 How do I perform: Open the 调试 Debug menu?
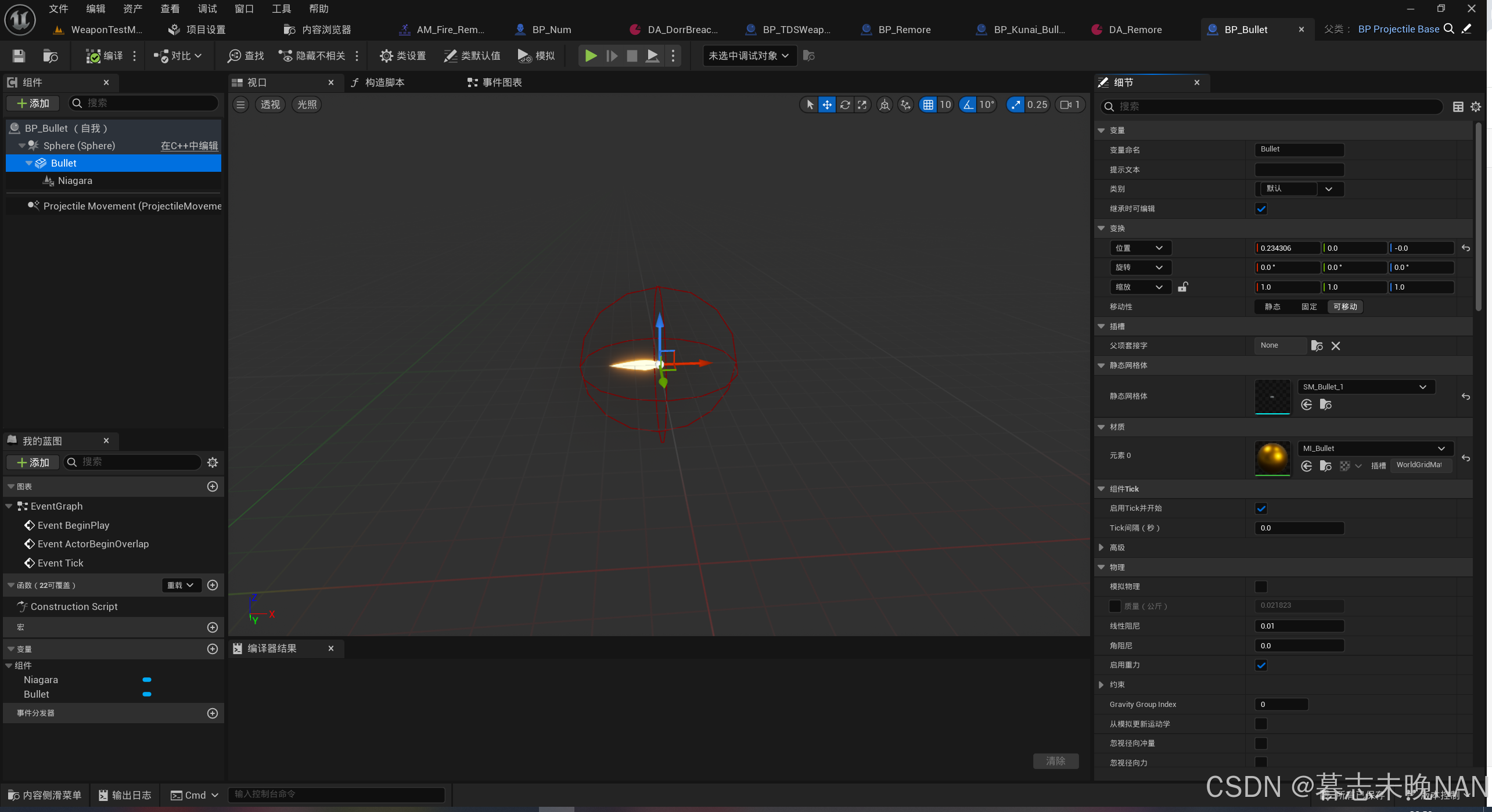tap(207, 9)
